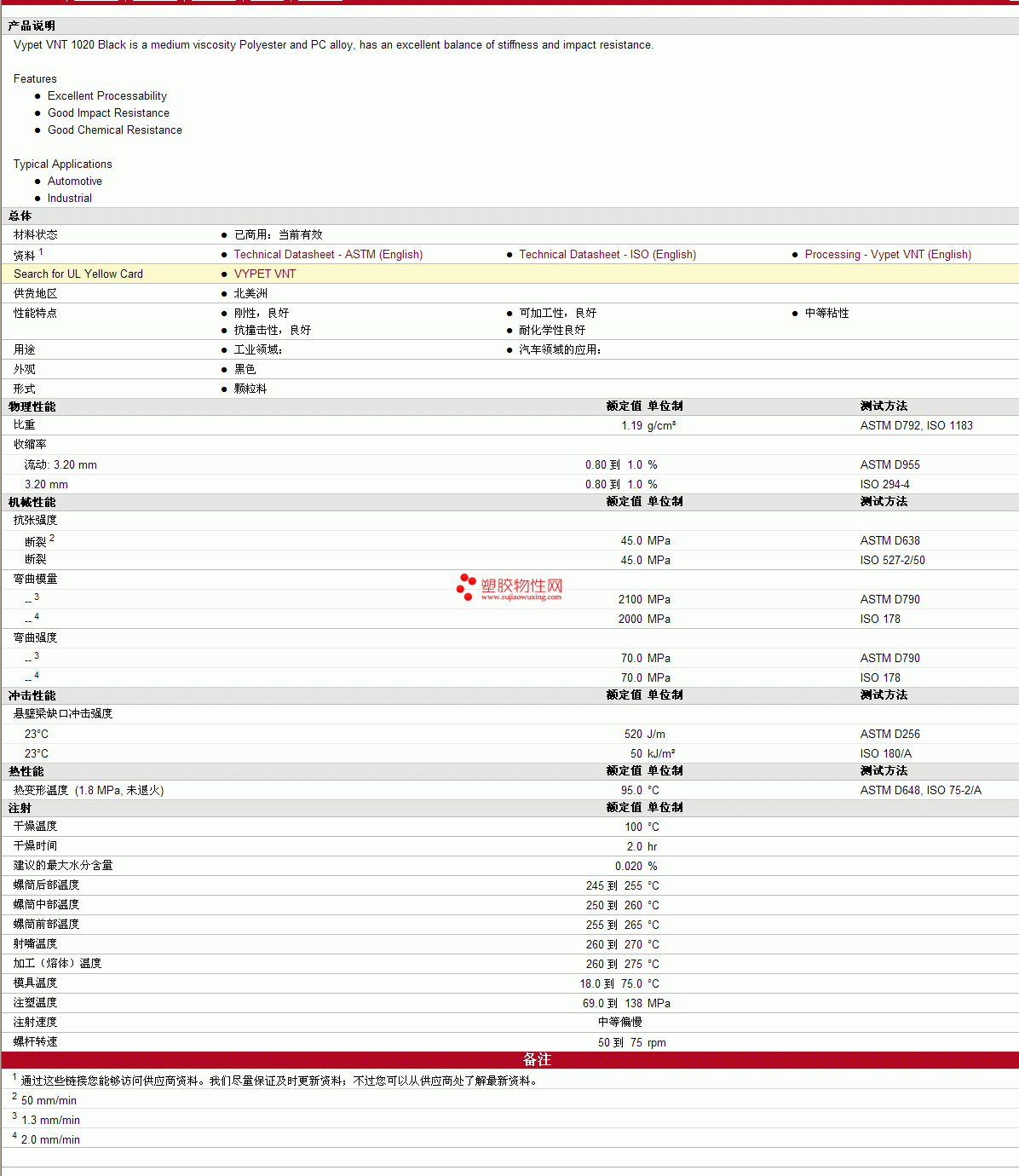Screen dimensions: 1019x1176
Task: Click the '物理性能' section header
Action: [x=32, y=406]
